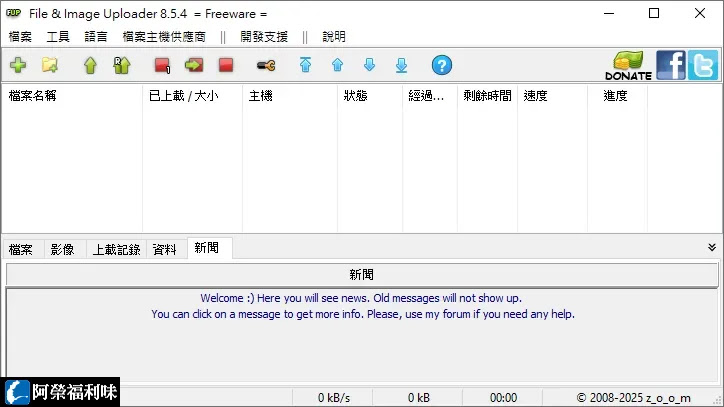Switch to the 資料 tab
Screen dimensions: 724x407
pos(164,249)
